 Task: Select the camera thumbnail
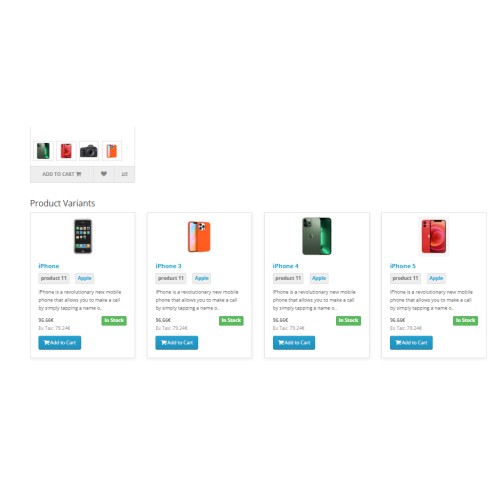point(89,151)
